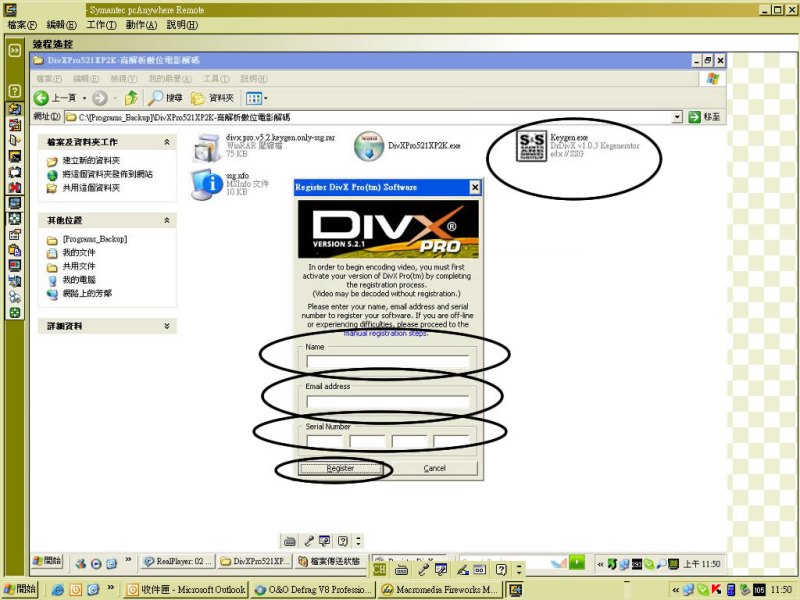Select the ssg.nfo file icon
This screenshot has width=800, height=600.
(206, 184)
